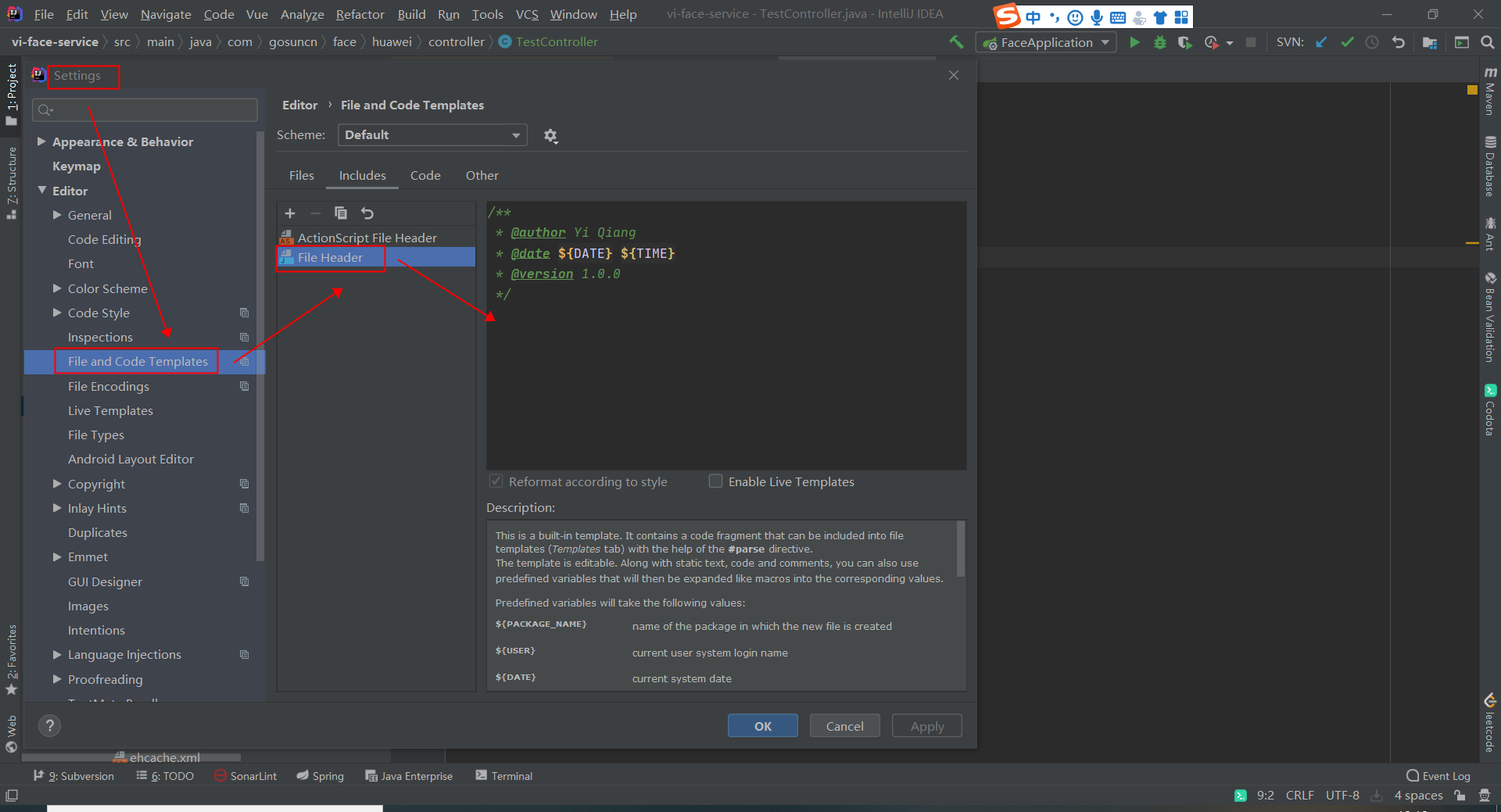
Task: Click the SVN update project arrow icon
Action: click(x=1321, y=42)
